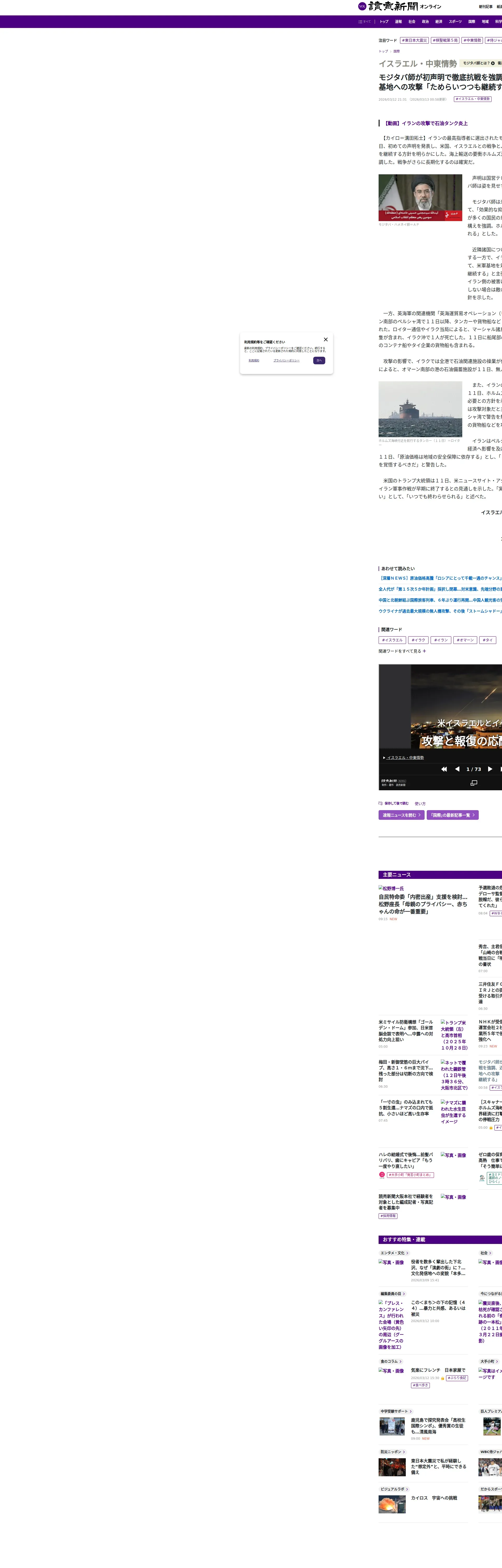The width and height of the screenshot is (502, 1568).
Task: Select the スポーツ navigation tab
Action: pyautogui.click(x=455, y=22)
